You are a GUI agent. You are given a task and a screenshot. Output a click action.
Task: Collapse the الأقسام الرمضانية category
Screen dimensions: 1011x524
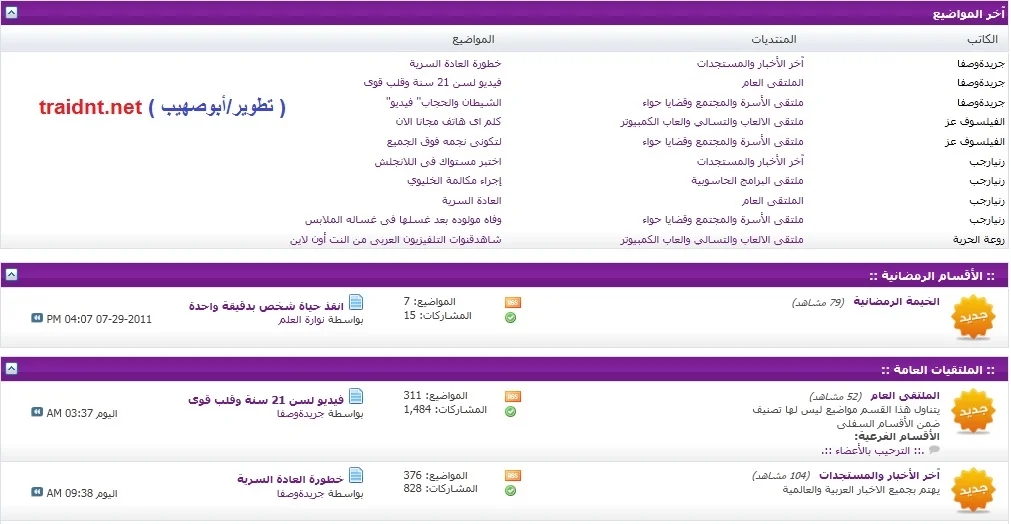point(8,275)
